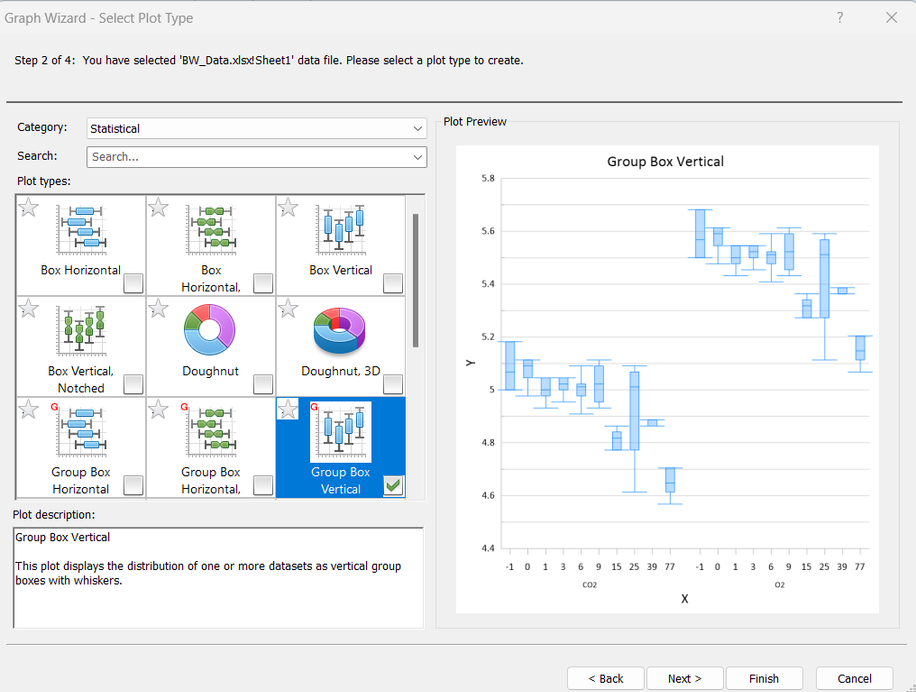Select the Doughnut plot icon

click(210, 329)
